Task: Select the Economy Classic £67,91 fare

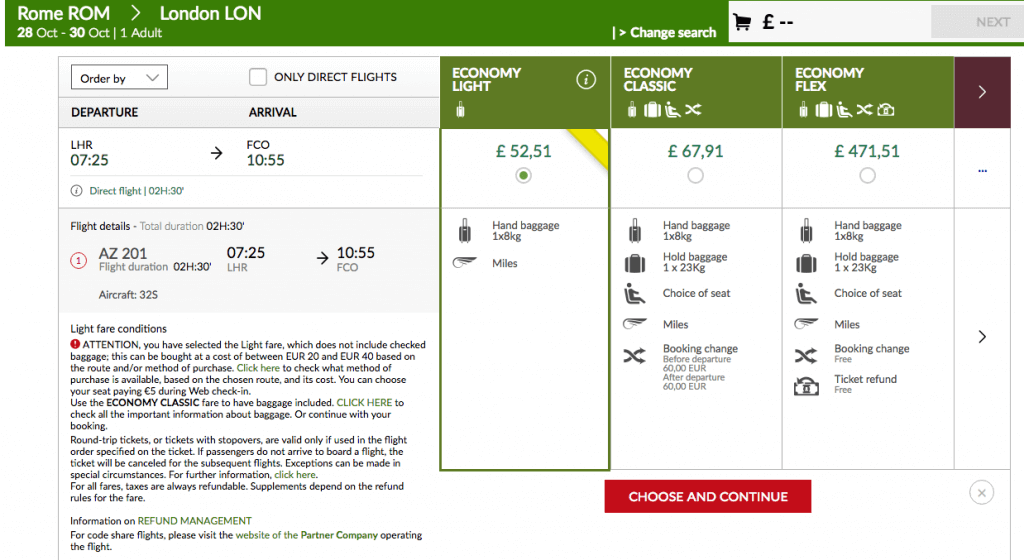Action: pos(696,176)
